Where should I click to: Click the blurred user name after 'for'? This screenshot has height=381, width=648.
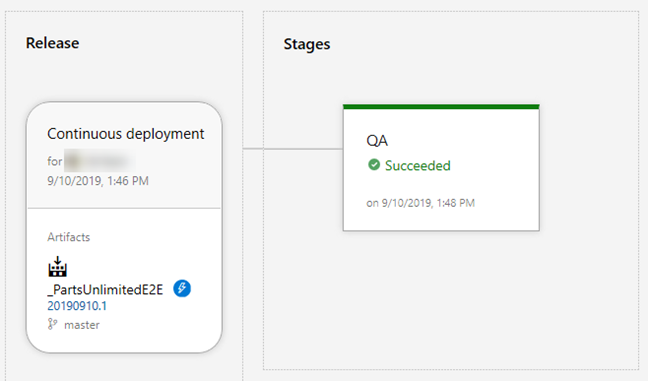click(x=99, y=161)
